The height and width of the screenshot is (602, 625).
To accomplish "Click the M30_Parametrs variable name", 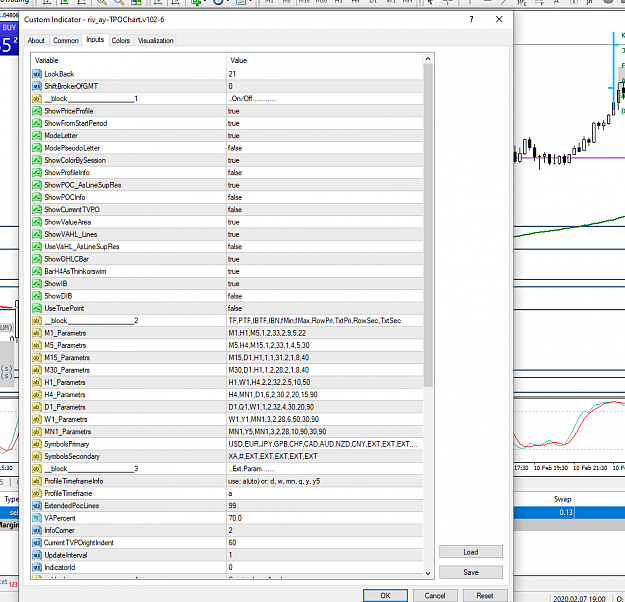I will coord(67,370).
